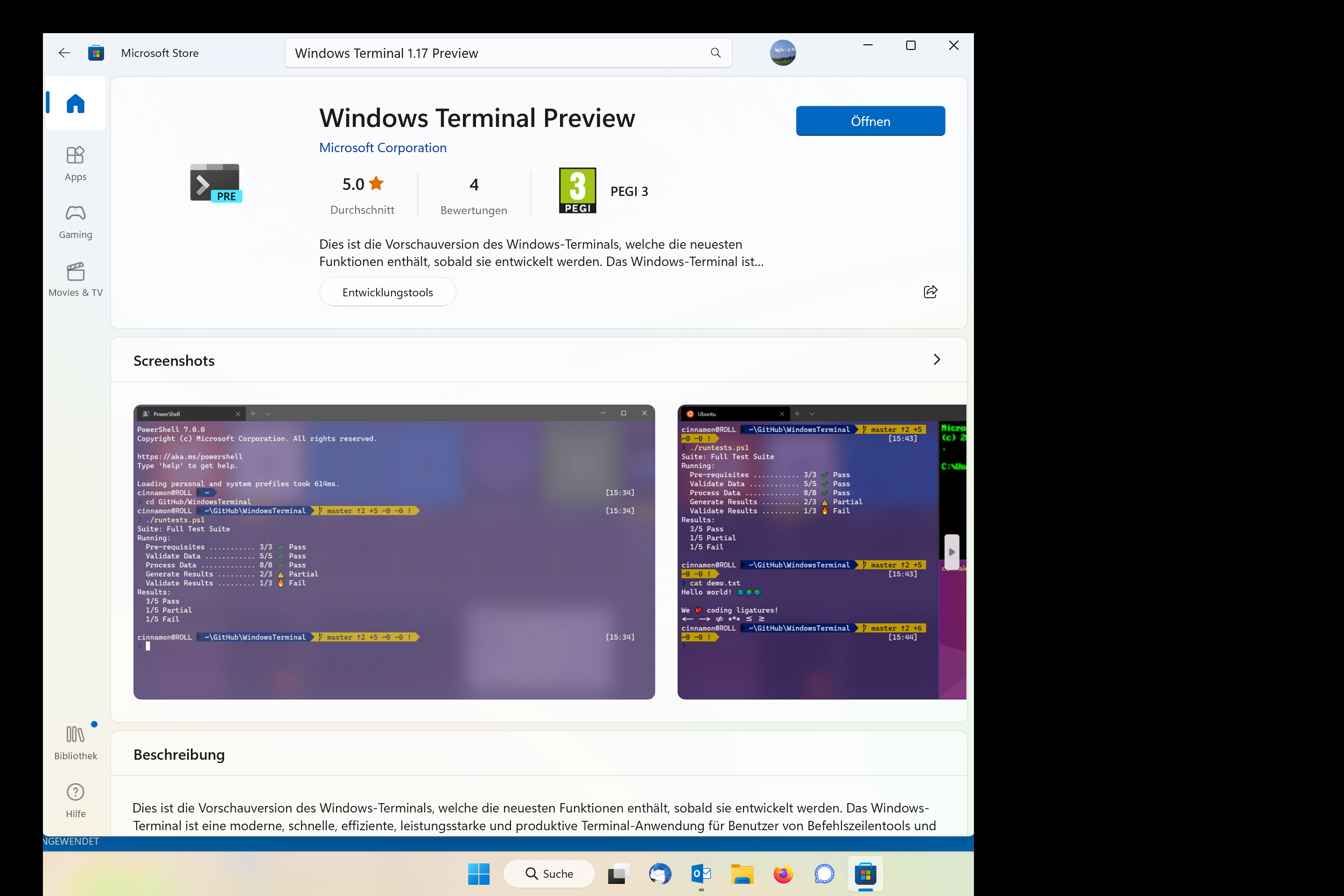Click the Windows Terminal Preview app icon
Viewport: 1344px width, 896px height.
point(216,183)
